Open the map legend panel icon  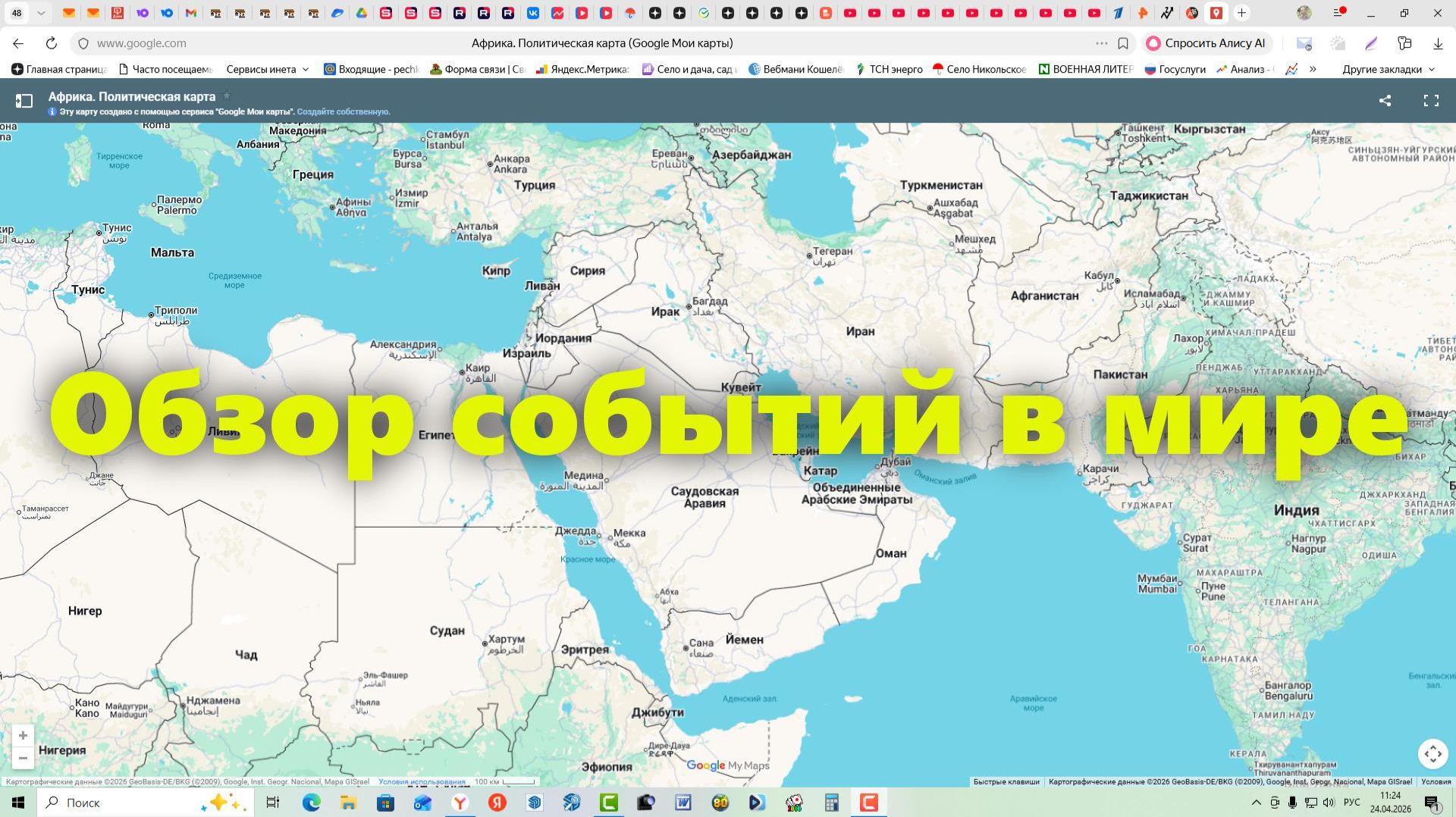click(25, 99)
